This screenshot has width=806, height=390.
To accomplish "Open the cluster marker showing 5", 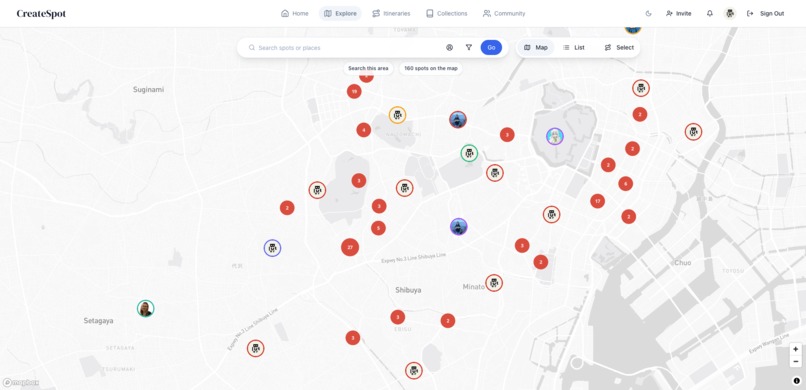I will pyautogui.click(x=378, y=228).
